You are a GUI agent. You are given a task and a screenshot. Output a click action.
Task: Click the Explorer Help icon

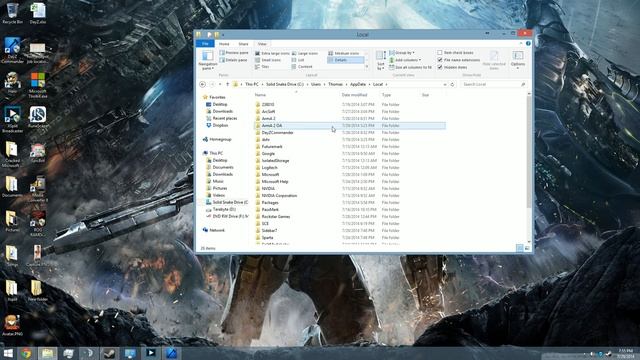coord(528,44)
